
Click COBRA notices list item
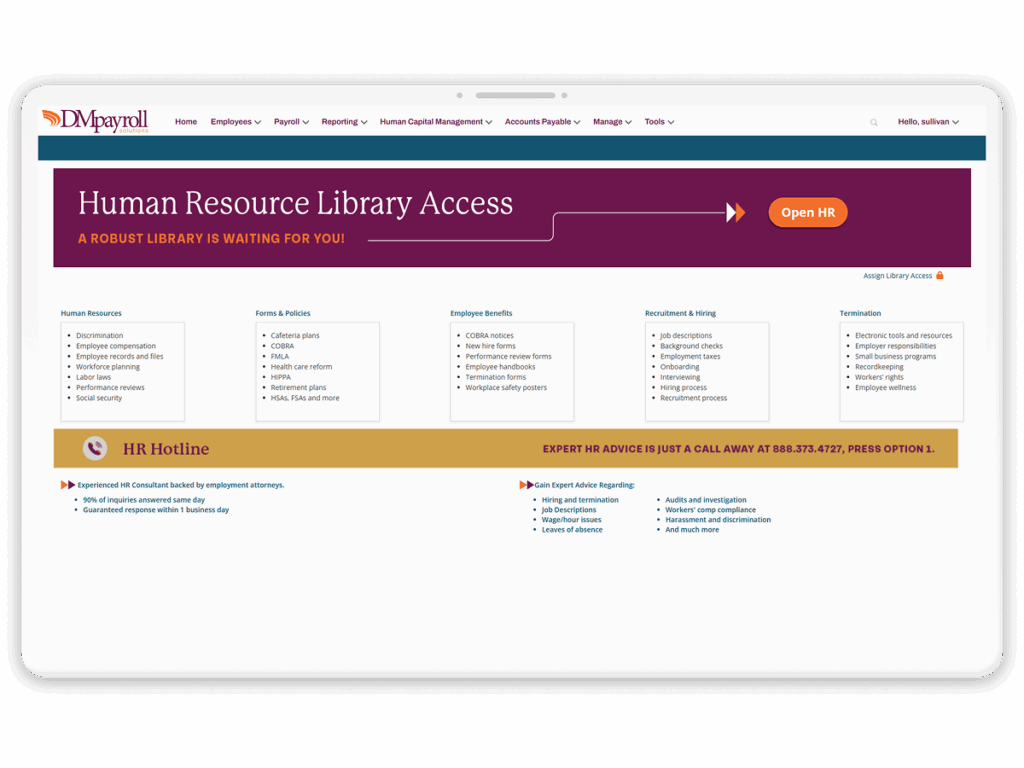click(x=489, y=336)
